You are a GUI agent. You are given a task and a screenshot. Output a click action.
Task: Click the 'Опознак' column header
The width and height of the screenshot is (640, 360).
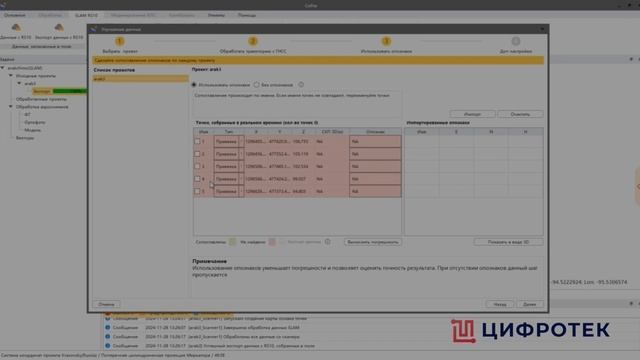(375, 131)
